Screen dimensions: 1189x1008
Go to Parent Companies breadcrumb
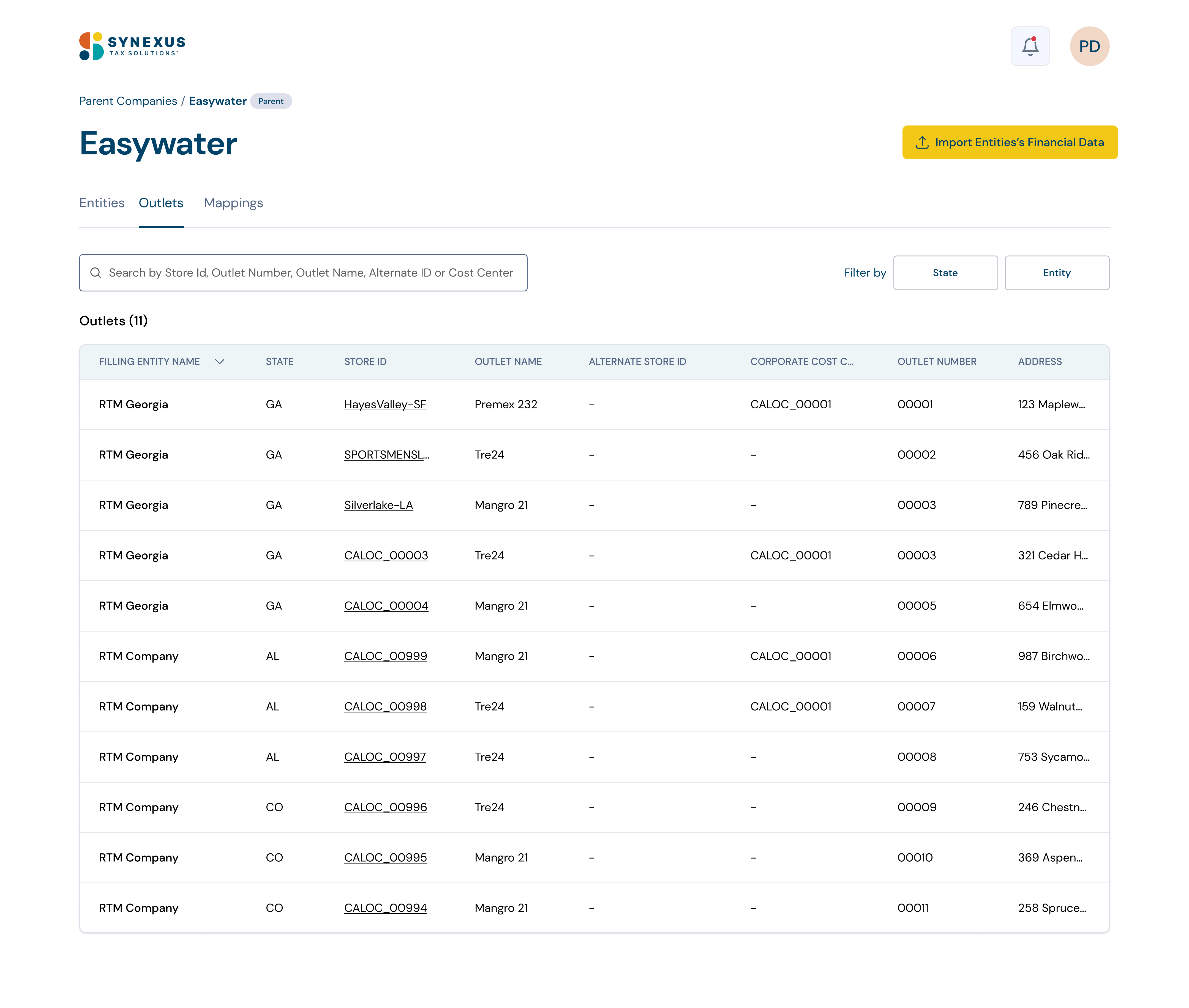(128, 101)
